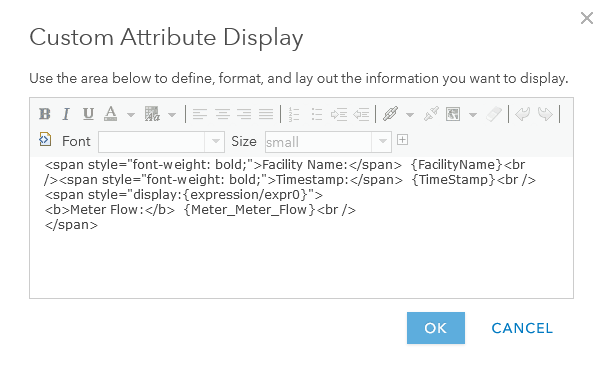The width and height of the screenshot is (603, 381).
Task: Expand Font dropdown arrow
Action: [x=215, y=141]
